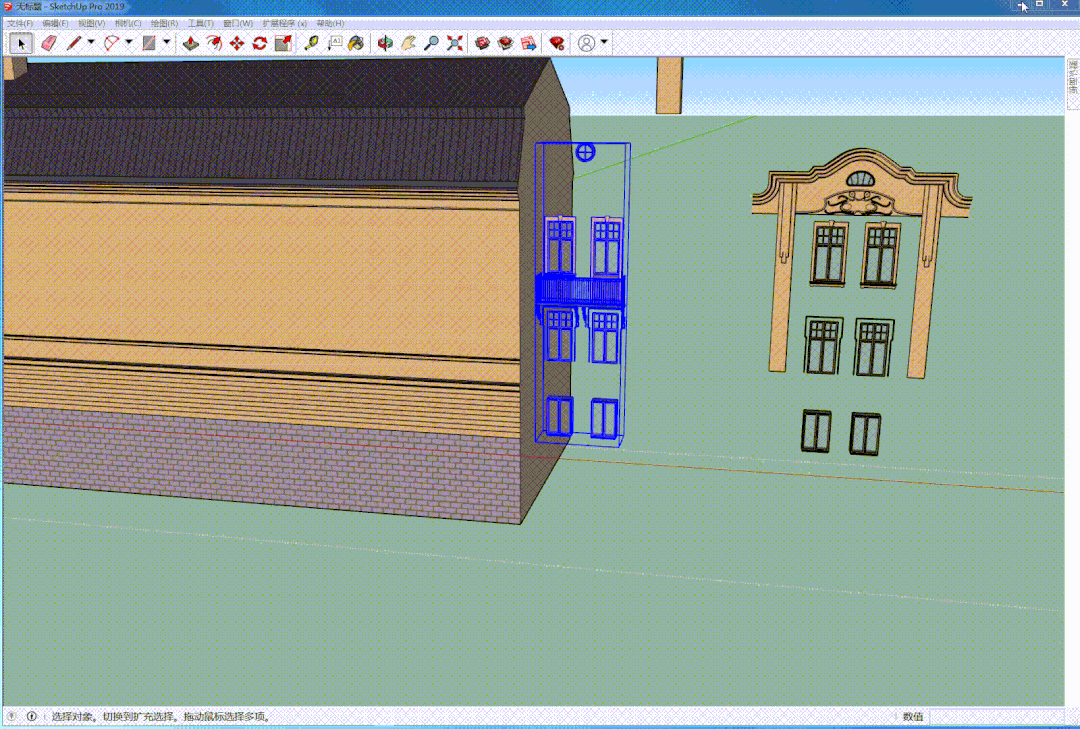Click the info circle icon in status bar

coord(32,717)
